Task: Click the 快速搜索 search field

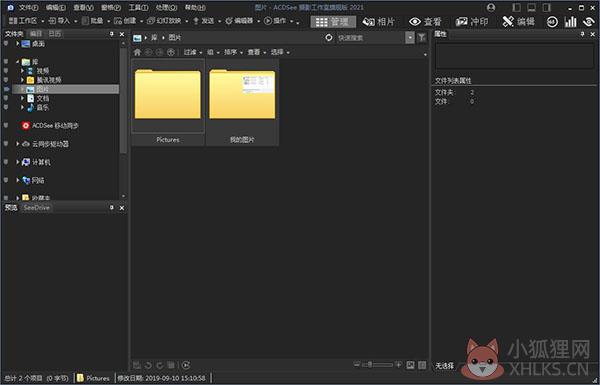Action: (370, 38)
